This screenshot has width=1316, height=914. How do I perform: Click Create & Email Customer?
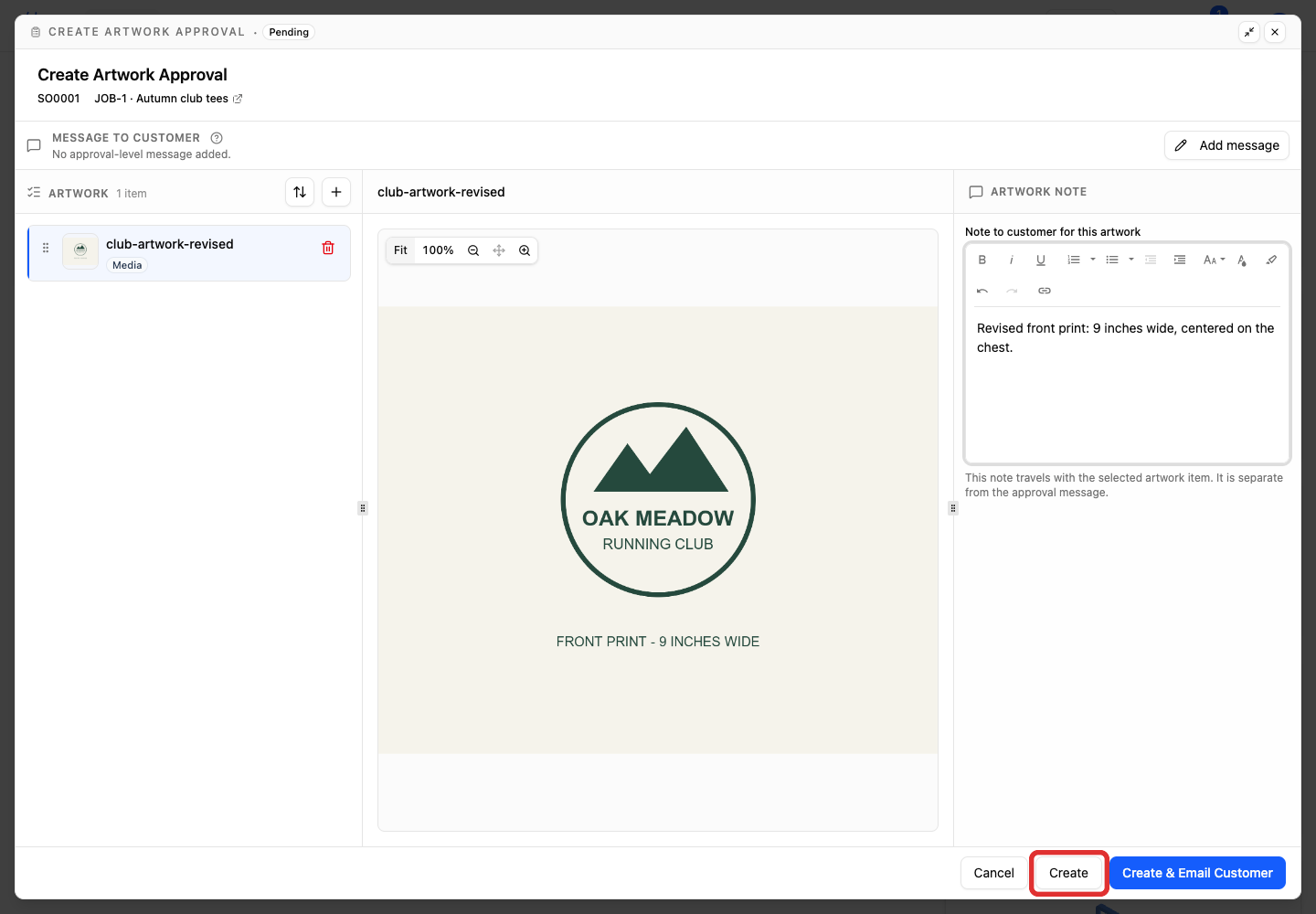1197,873
